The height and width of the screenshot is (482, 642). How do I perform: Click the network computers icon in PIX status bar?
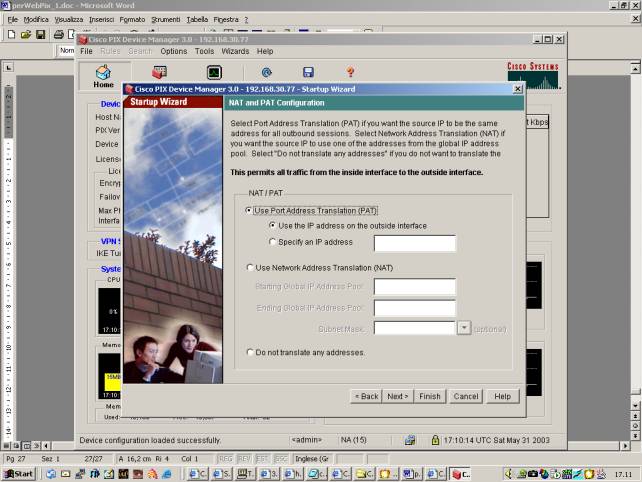point(409,440)
